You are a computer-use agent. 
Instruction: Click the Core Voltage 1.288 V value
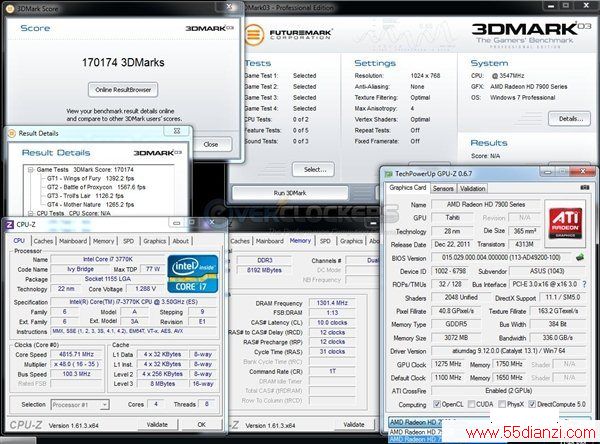[x=146, y=289]
